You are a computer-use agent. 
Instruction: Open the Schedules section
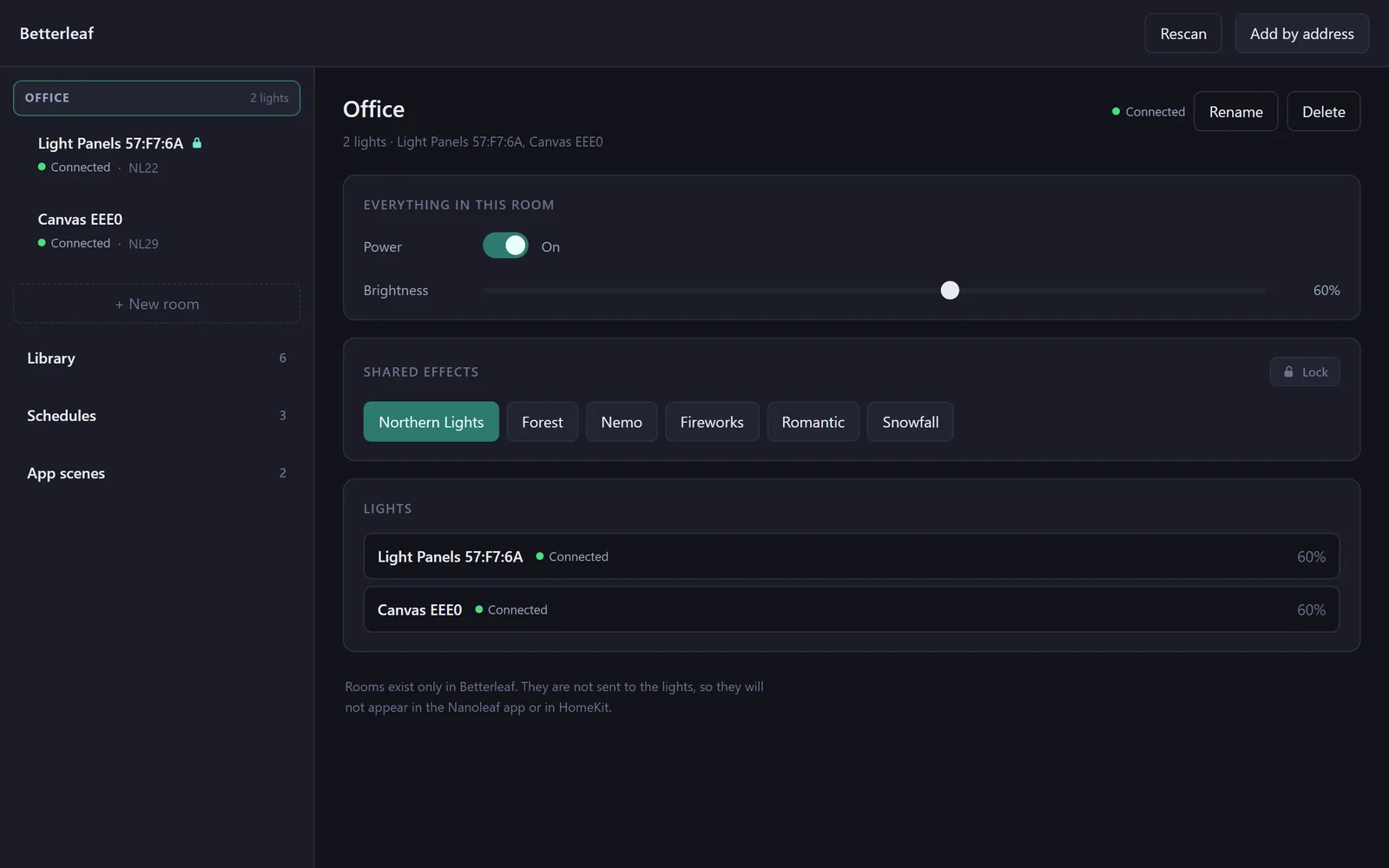pos(156,416)
